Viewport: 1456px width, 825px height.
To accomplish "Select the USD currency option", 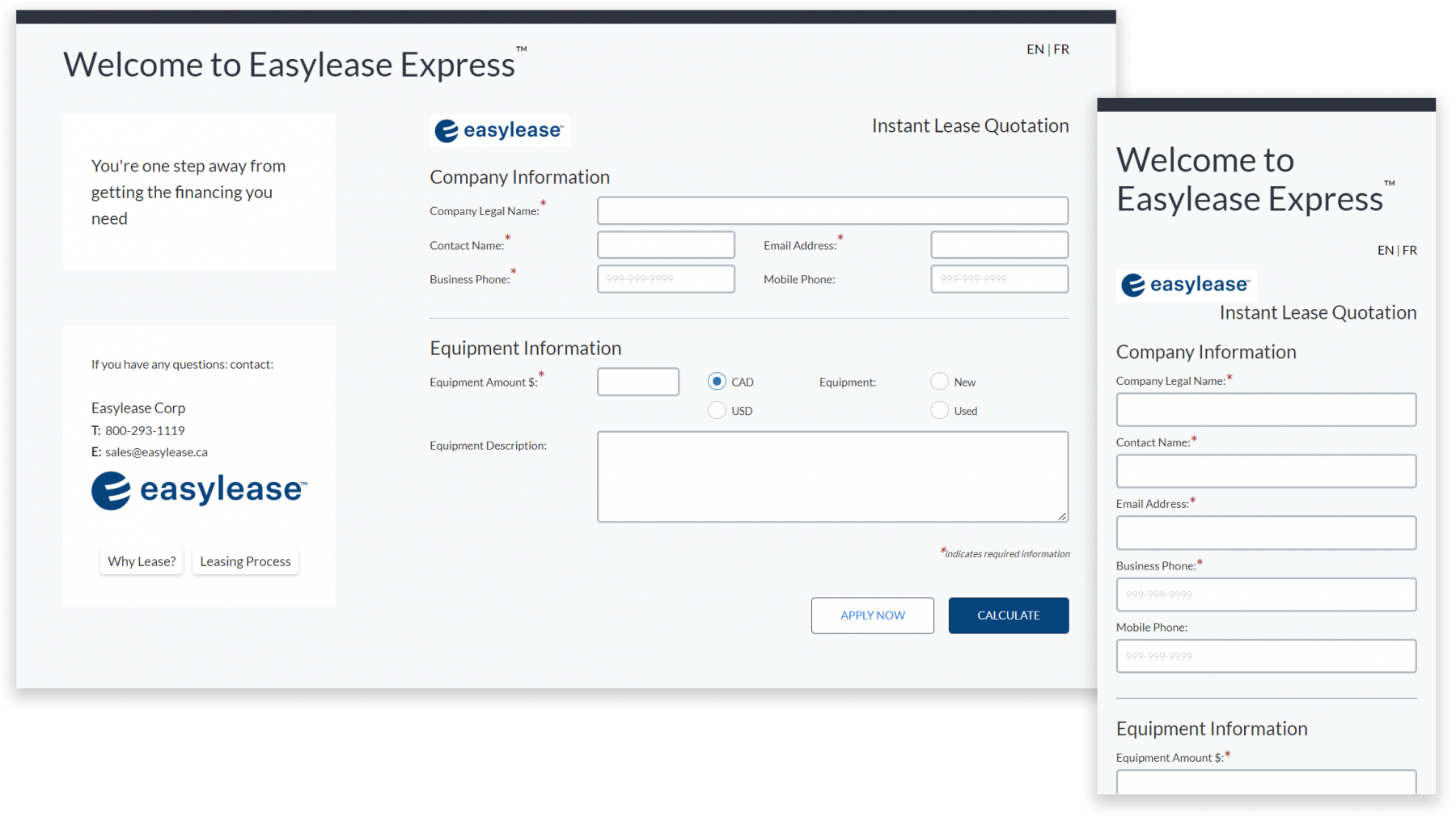I will 717,410.
